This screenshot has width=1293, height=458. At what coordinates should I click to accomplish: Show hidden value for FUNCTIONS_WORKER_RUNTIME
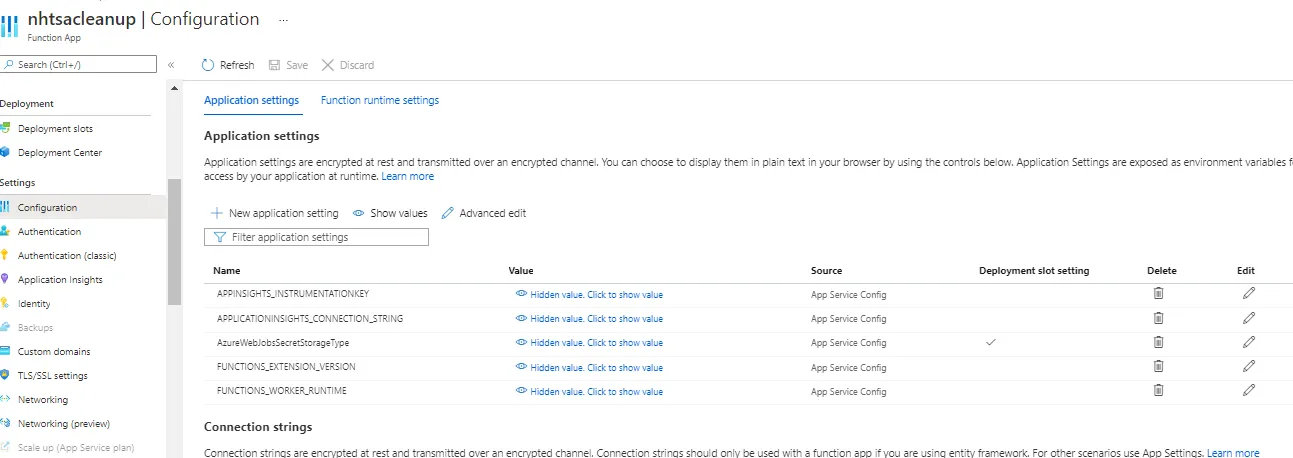pos(589,391)
